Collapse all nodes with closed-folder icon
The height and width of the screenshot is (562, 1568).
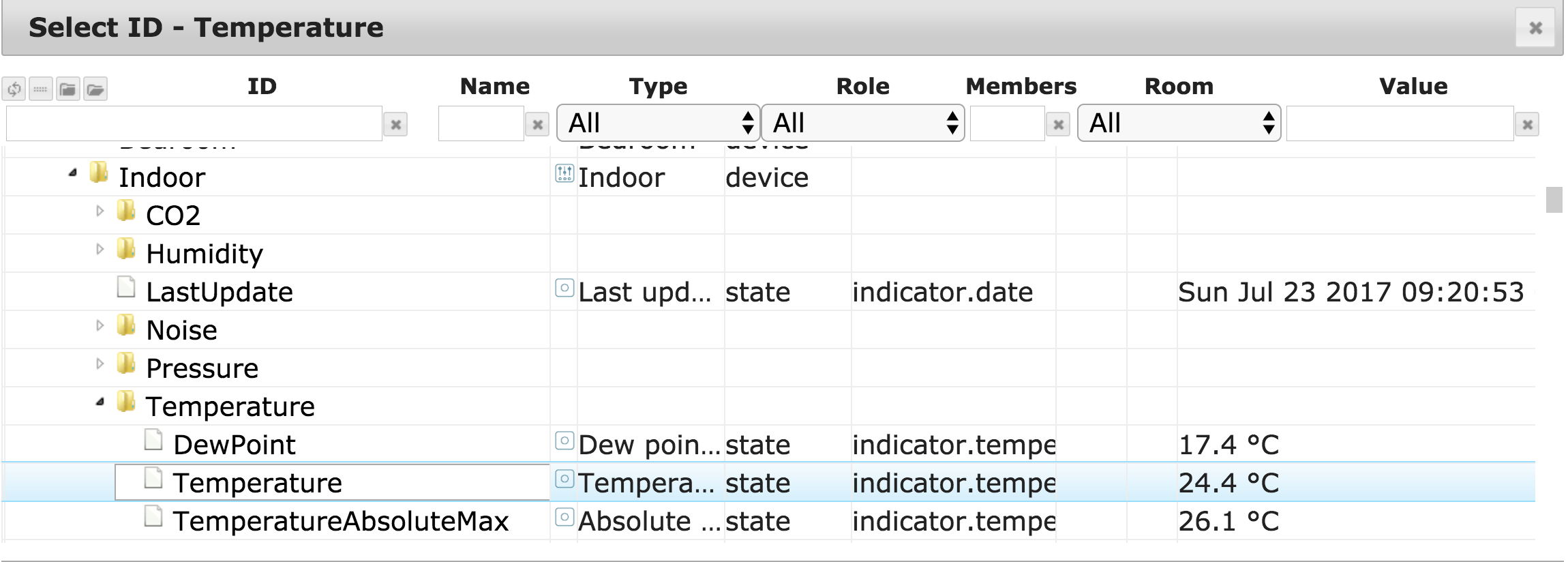coord(67,89)
